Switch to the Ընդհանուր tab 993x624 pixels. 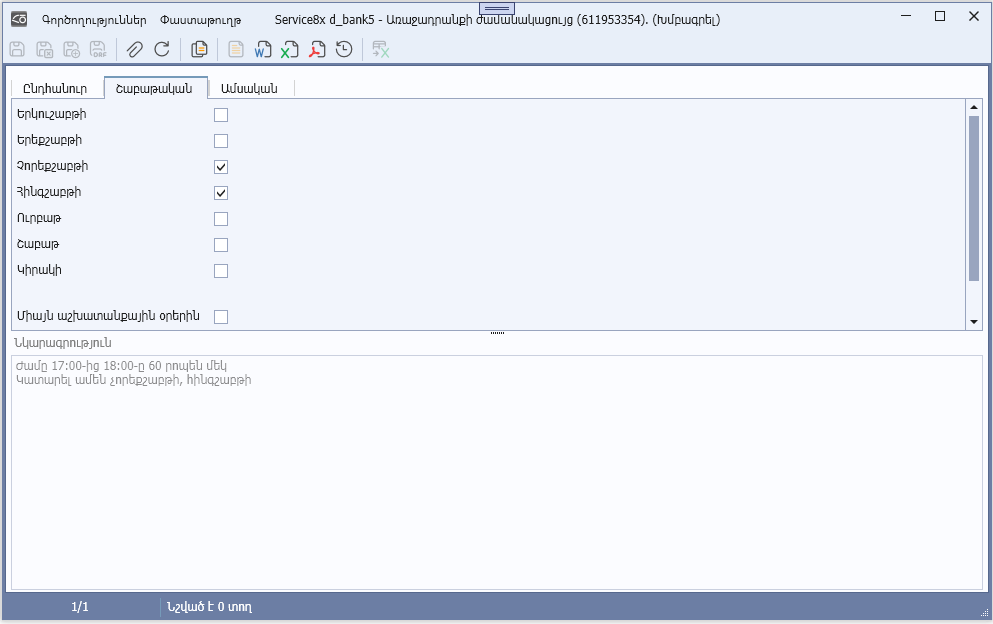point(55,88)
